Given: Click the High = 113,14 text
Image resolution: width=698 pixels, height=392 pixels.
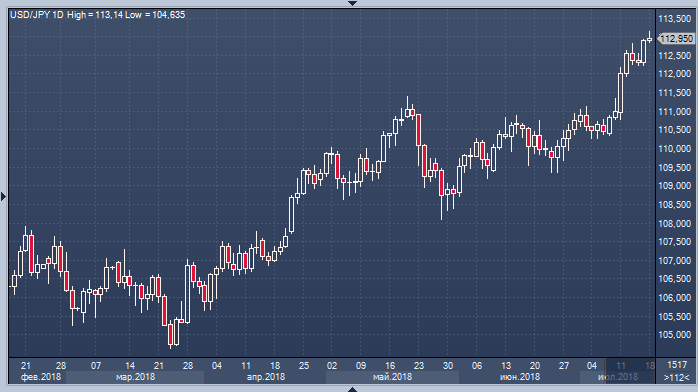Looking at the screenshot, I should 95,15.
